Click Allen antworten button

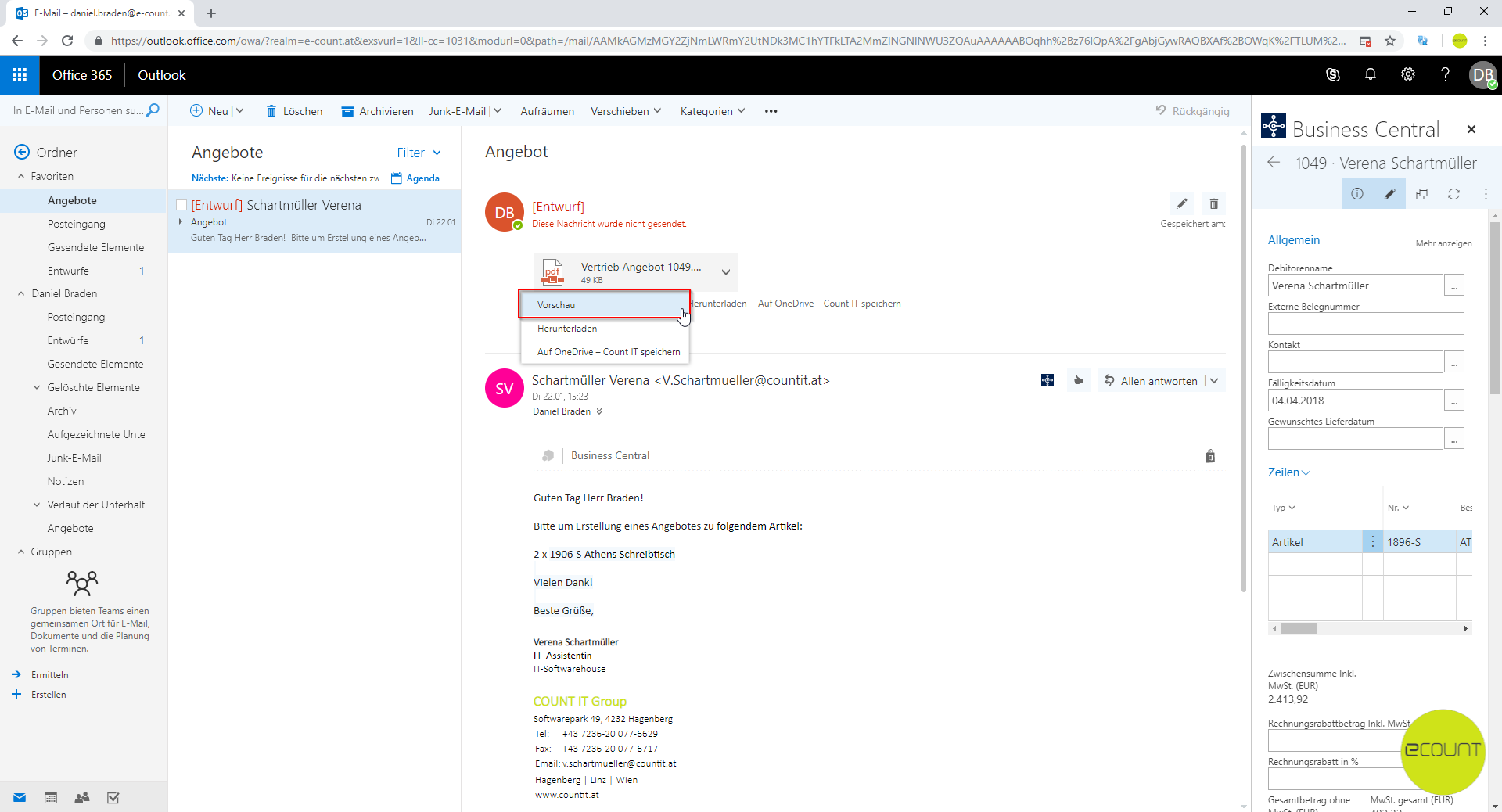pyautogui.click(x=1151, y=381)
